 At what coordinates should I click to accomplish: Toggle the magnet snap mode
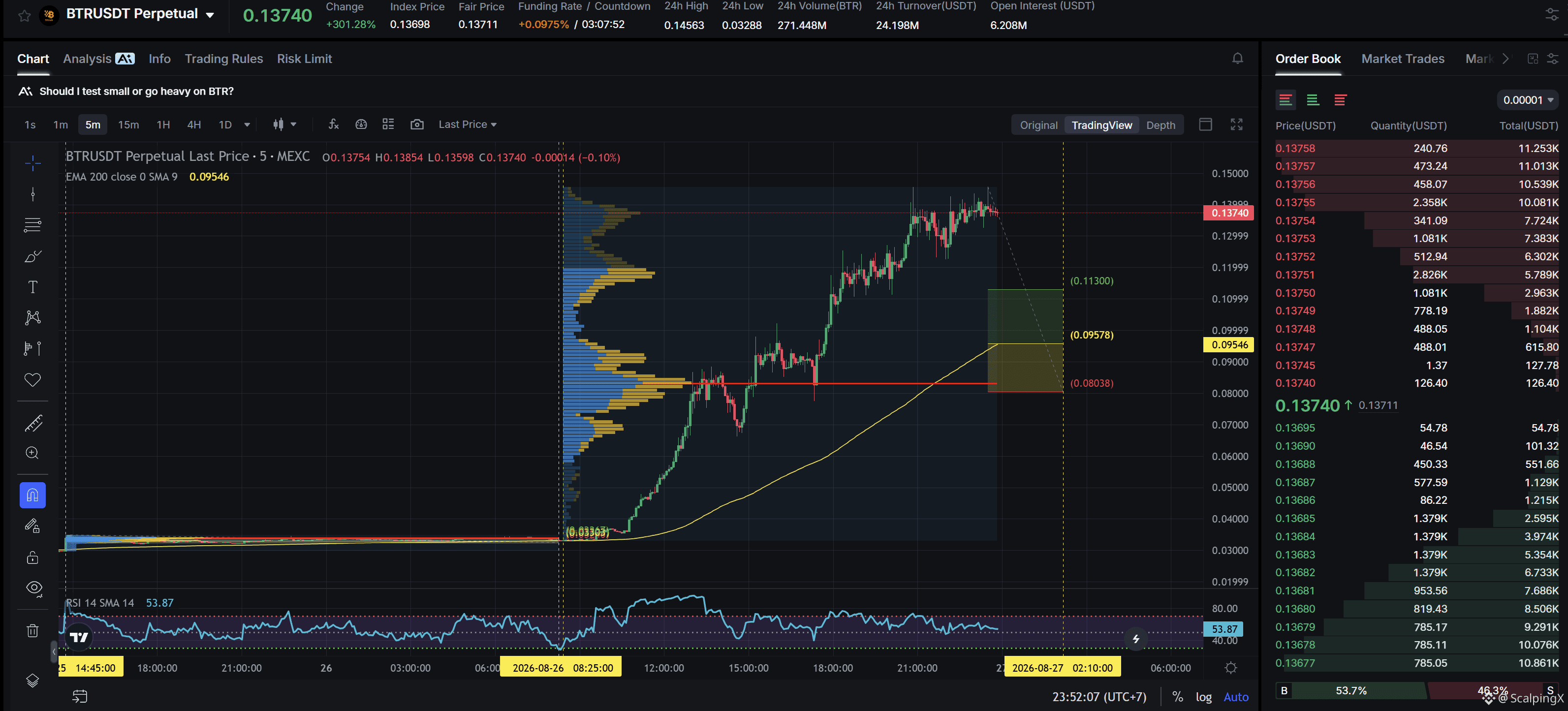pyautogui.click(x=33, y=495)
